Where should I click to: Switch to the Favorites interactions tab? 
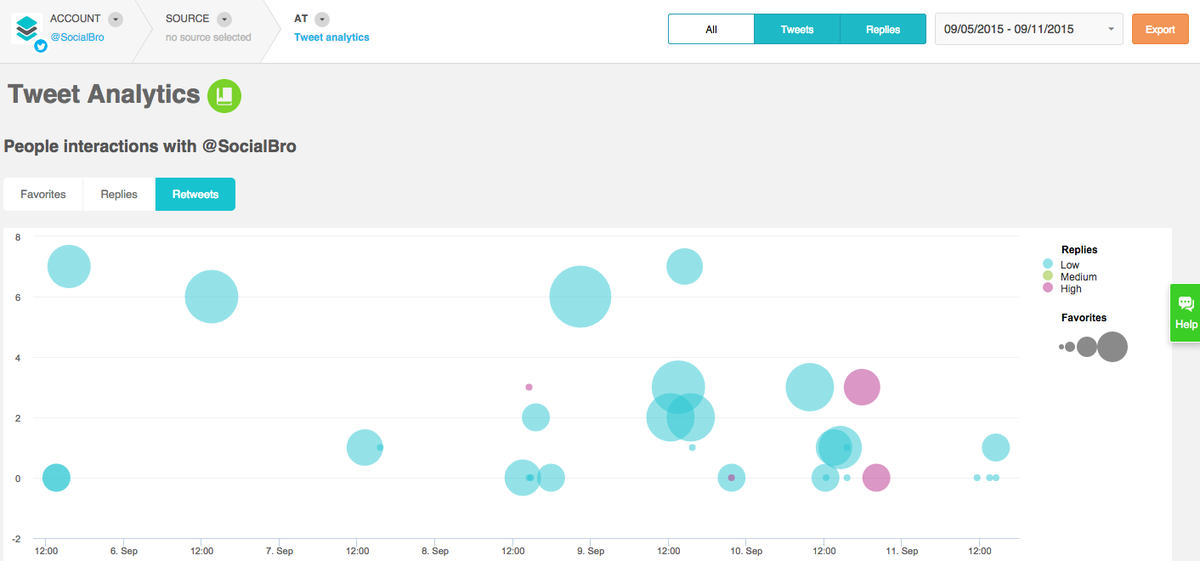click(x=43, y=194)
